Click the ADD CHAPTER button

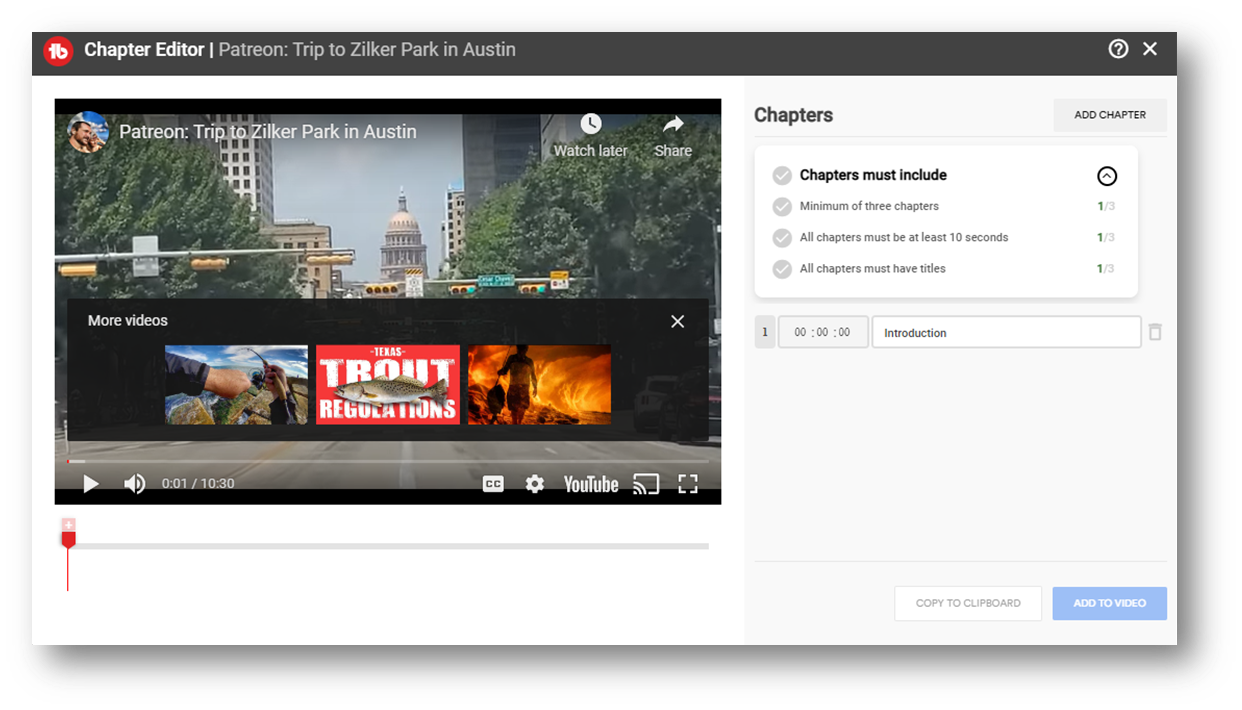tap(1110, 115)
